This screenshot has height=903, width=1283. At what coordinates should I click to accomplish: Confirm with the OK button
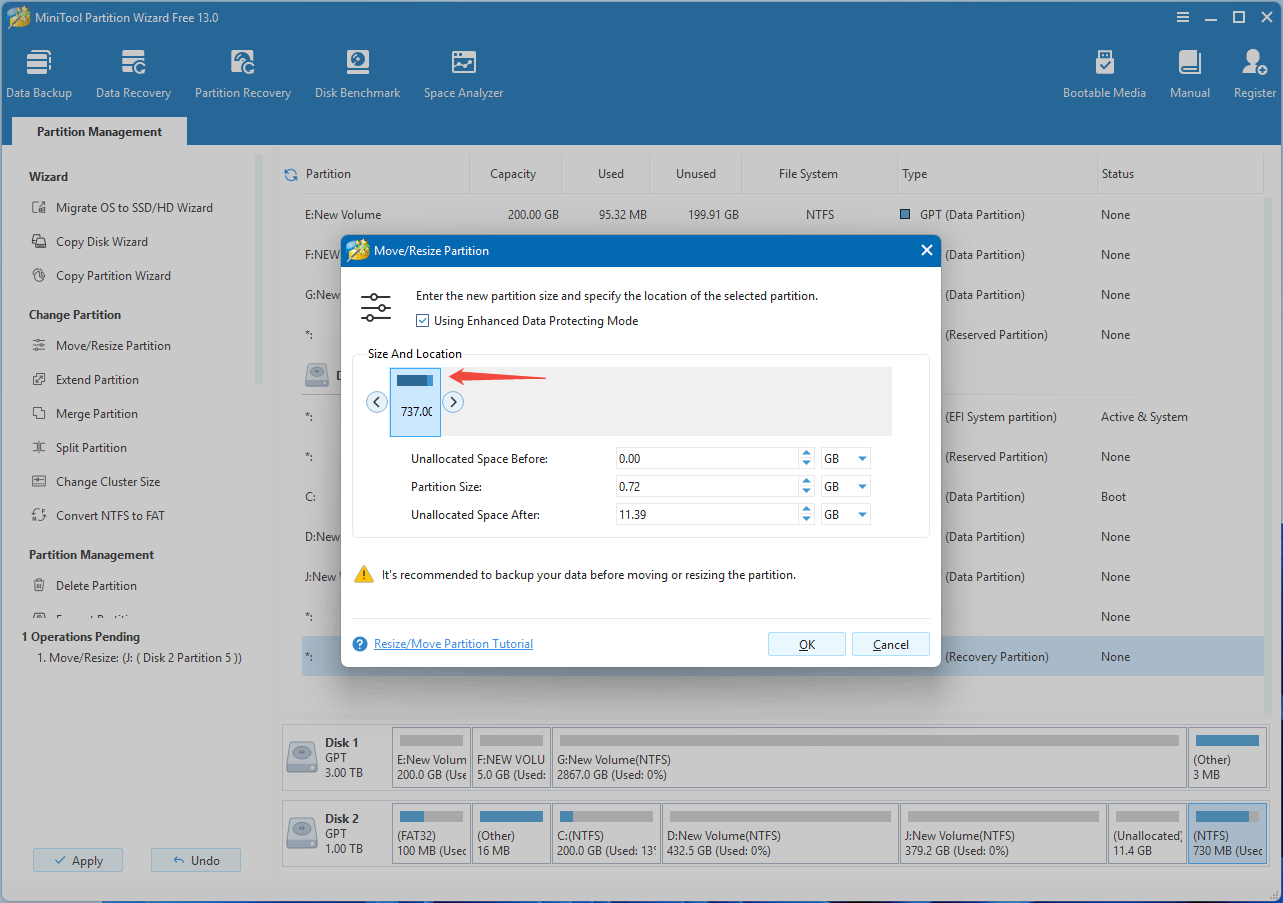[806, 644]
